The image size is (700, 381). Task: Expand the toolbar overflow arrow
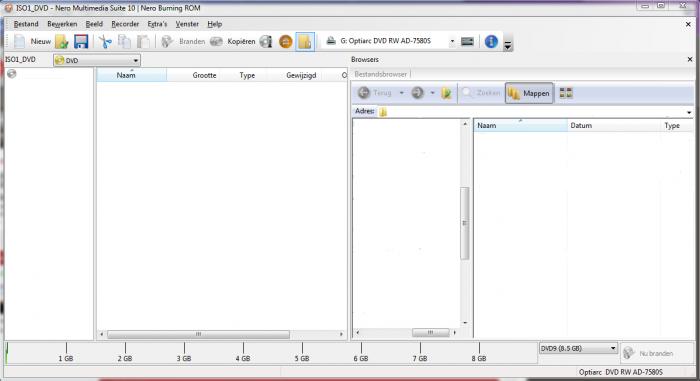click(x=508, y=45)
